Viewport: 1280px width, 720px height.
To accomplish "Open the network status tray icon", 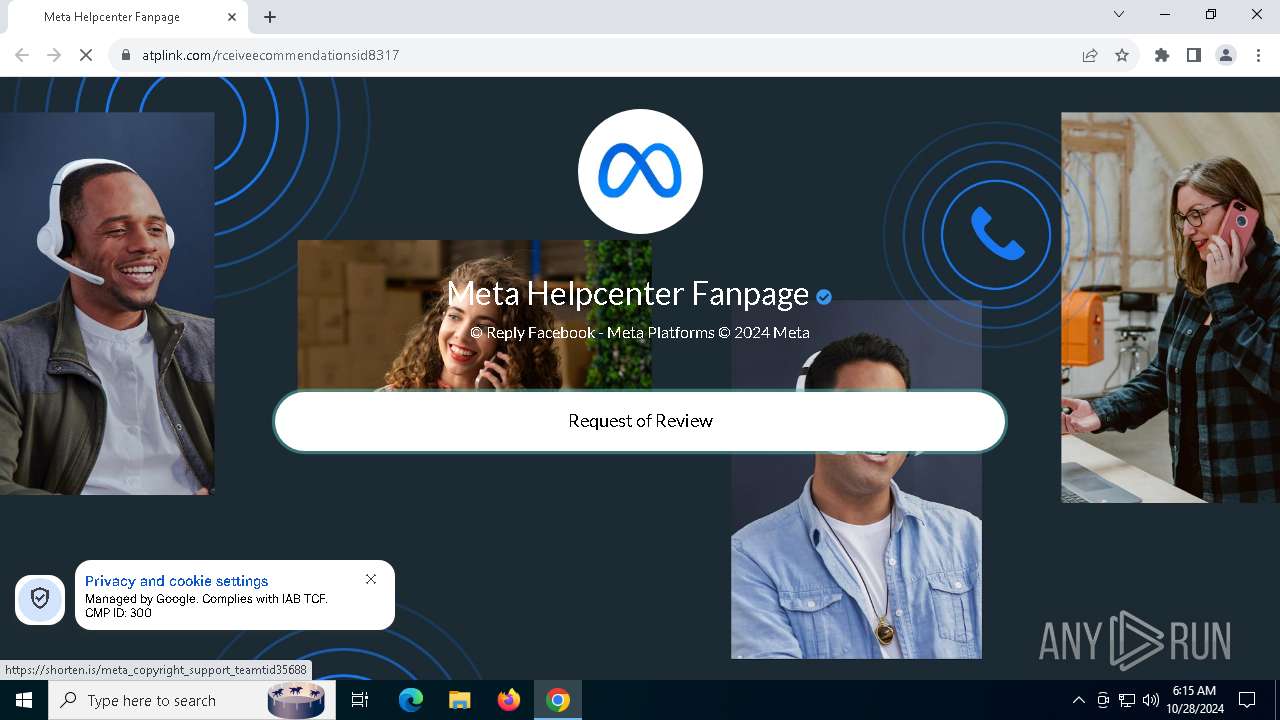I will point(1126,700).
